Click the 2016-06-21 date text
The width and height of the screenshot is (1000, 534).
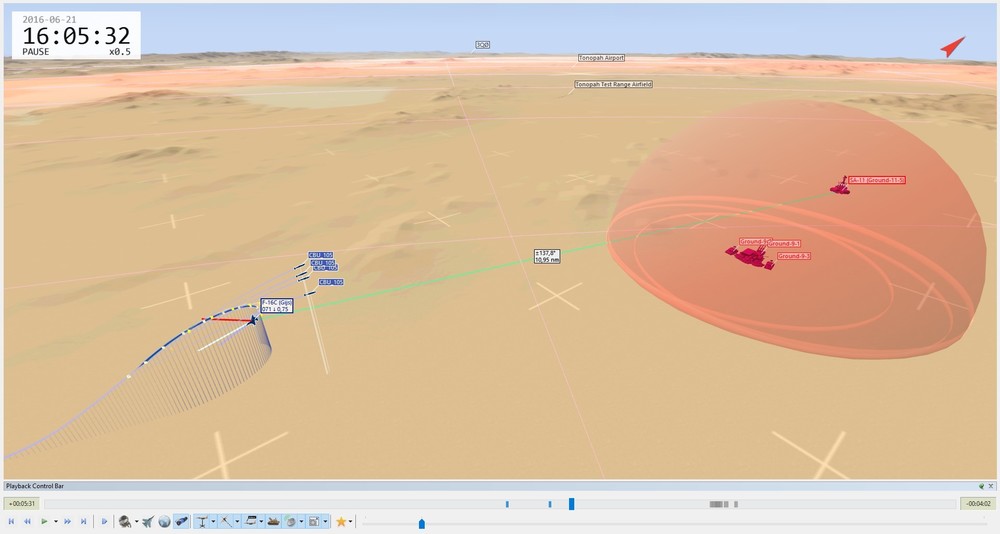(49, 20)
